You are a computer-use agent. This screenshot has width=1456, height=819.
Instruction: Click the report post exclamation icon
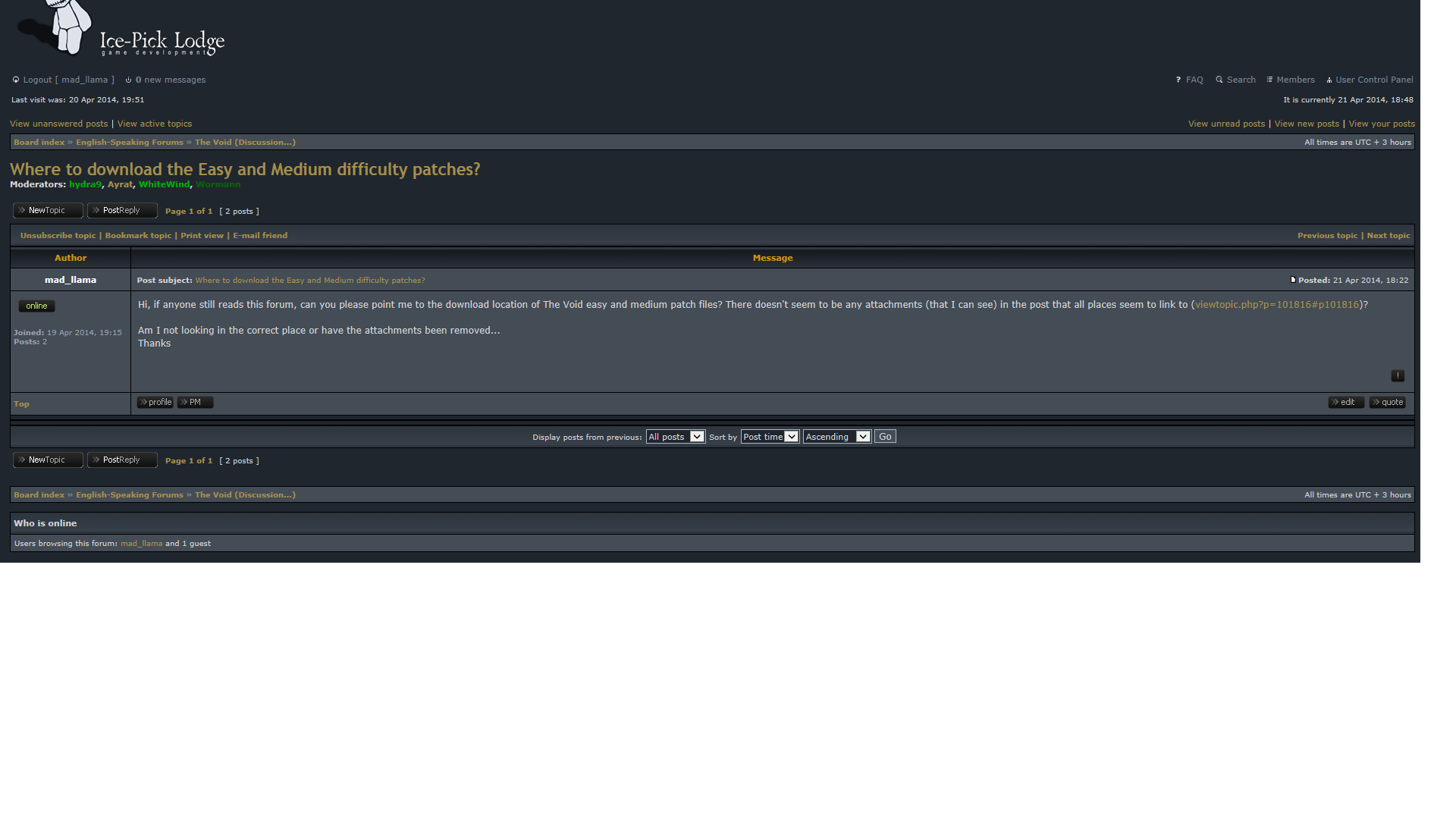[1398, 376]
